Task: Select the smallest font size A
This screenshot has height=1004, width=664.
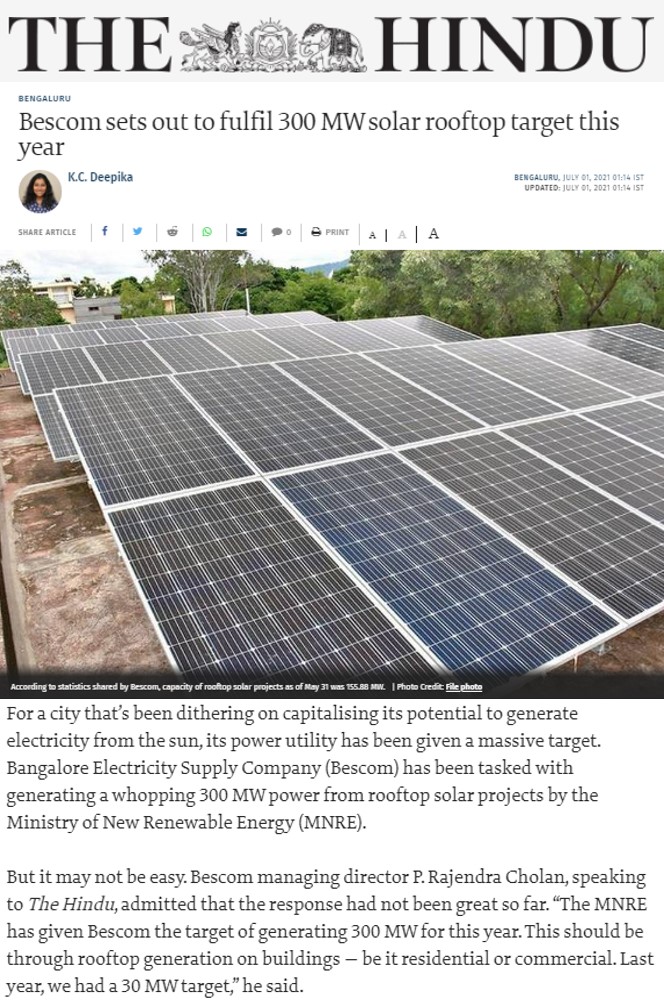Action: pos(372,235)
